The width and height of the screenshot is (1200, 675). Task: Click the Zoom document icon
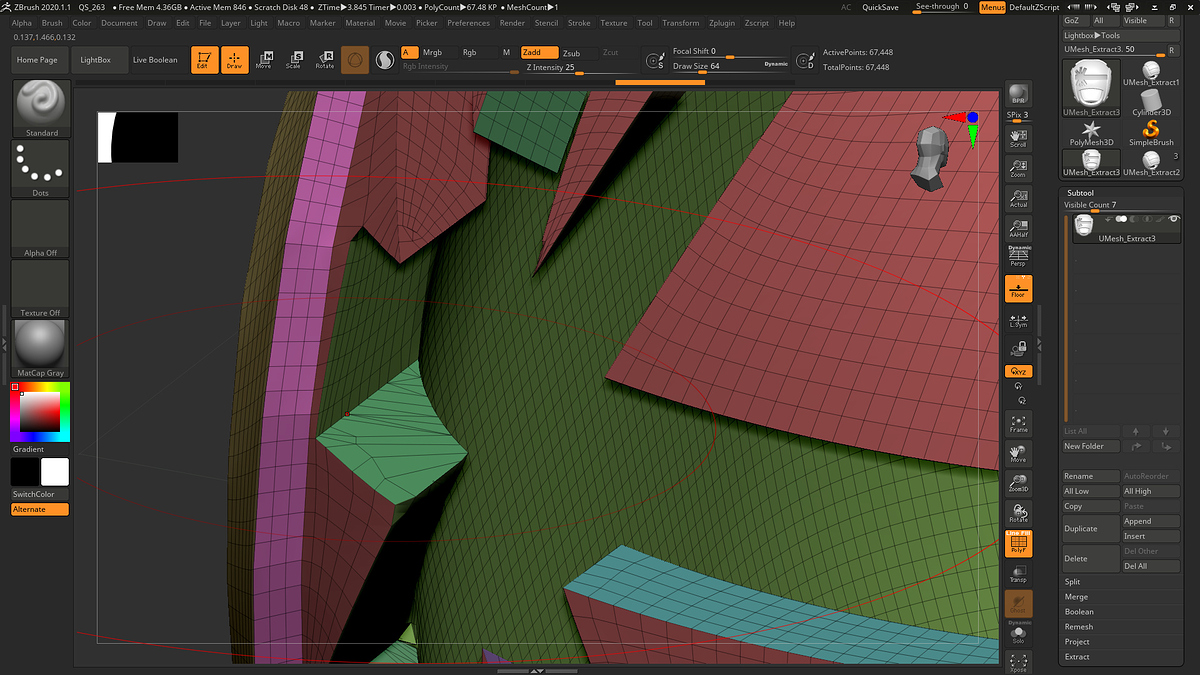click(x=1018, y=167)
